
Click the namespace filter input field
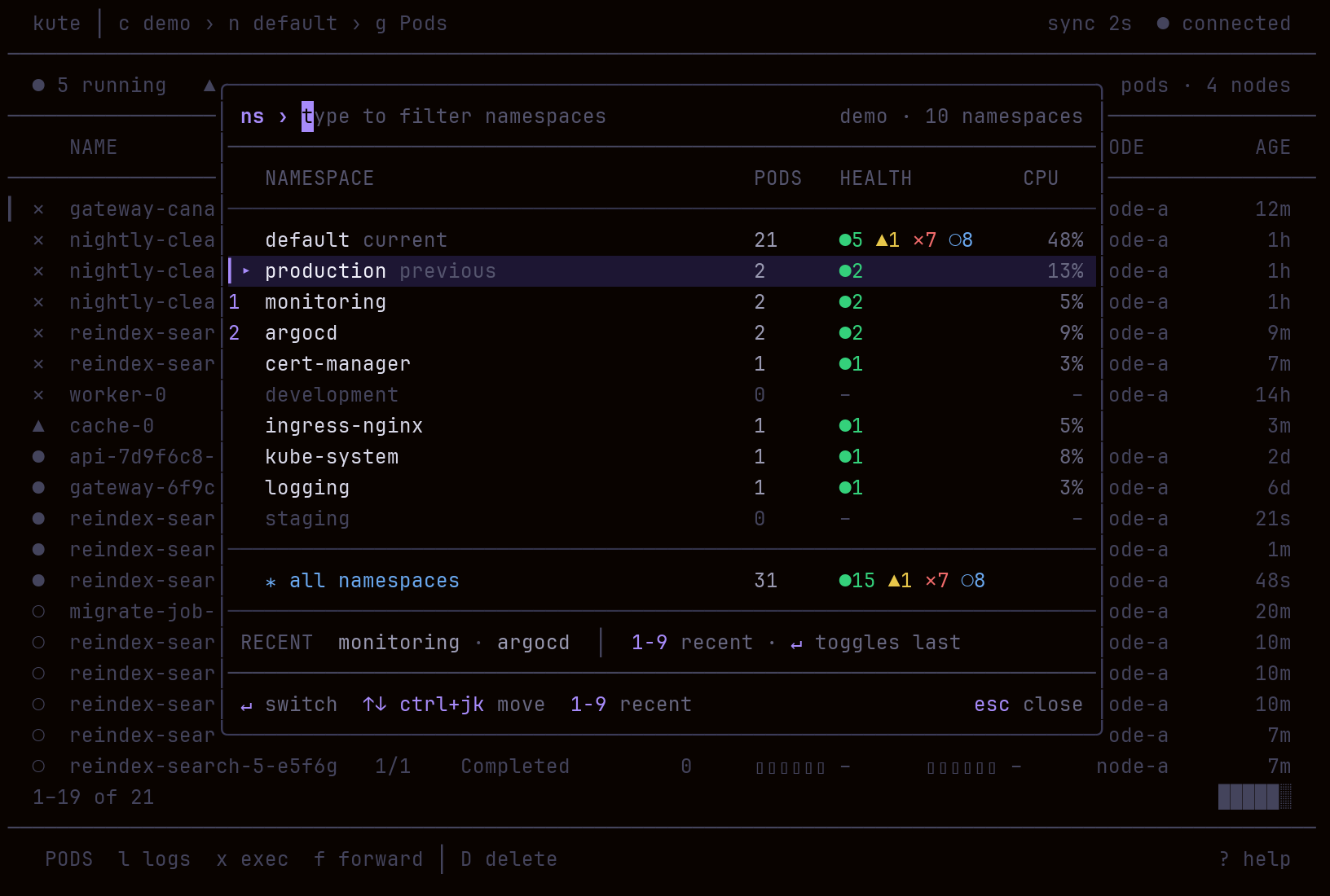454,116
